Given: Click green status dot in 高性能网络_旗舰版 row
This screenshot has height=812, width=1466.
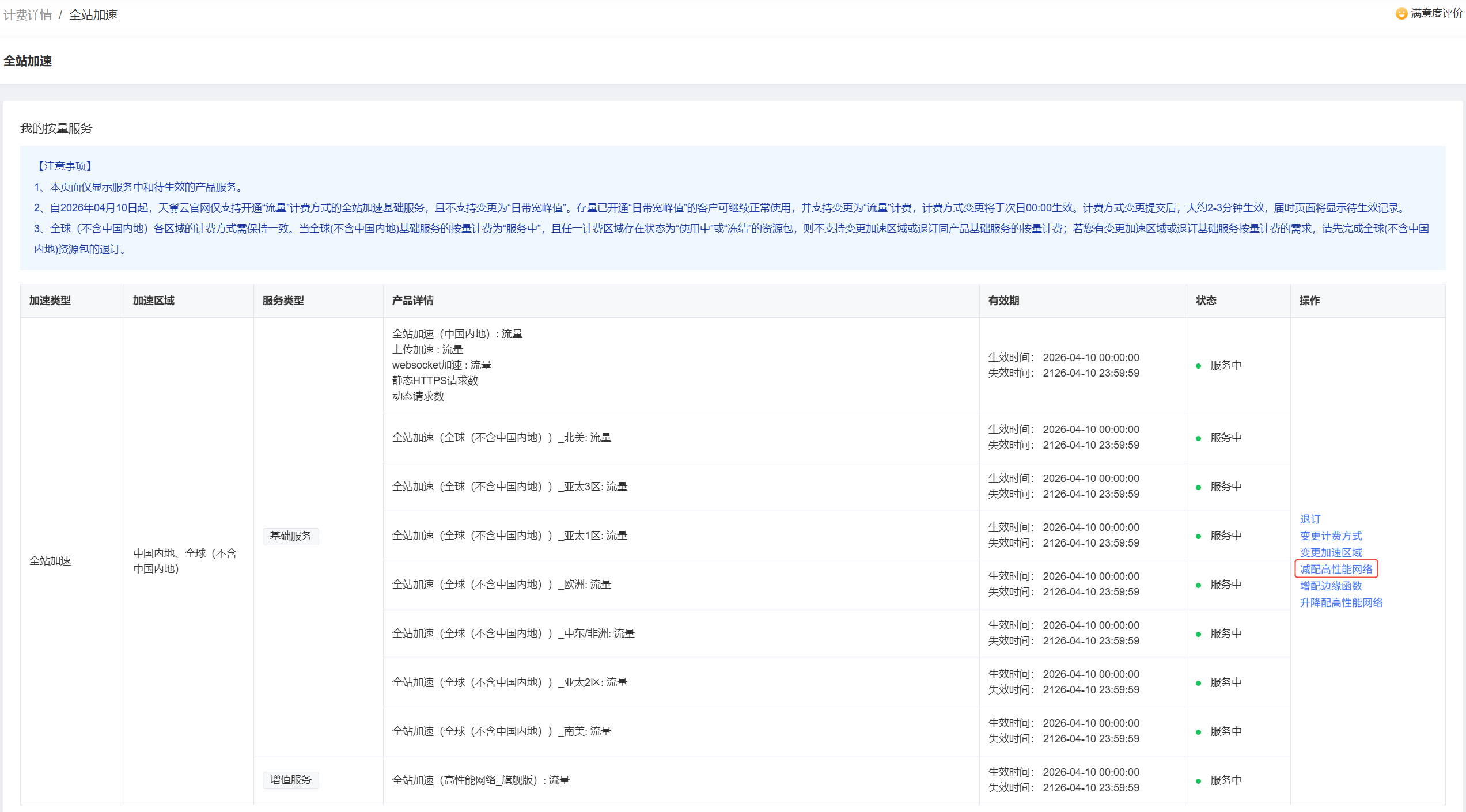Looking at the screenshot, I should 1198,781.
